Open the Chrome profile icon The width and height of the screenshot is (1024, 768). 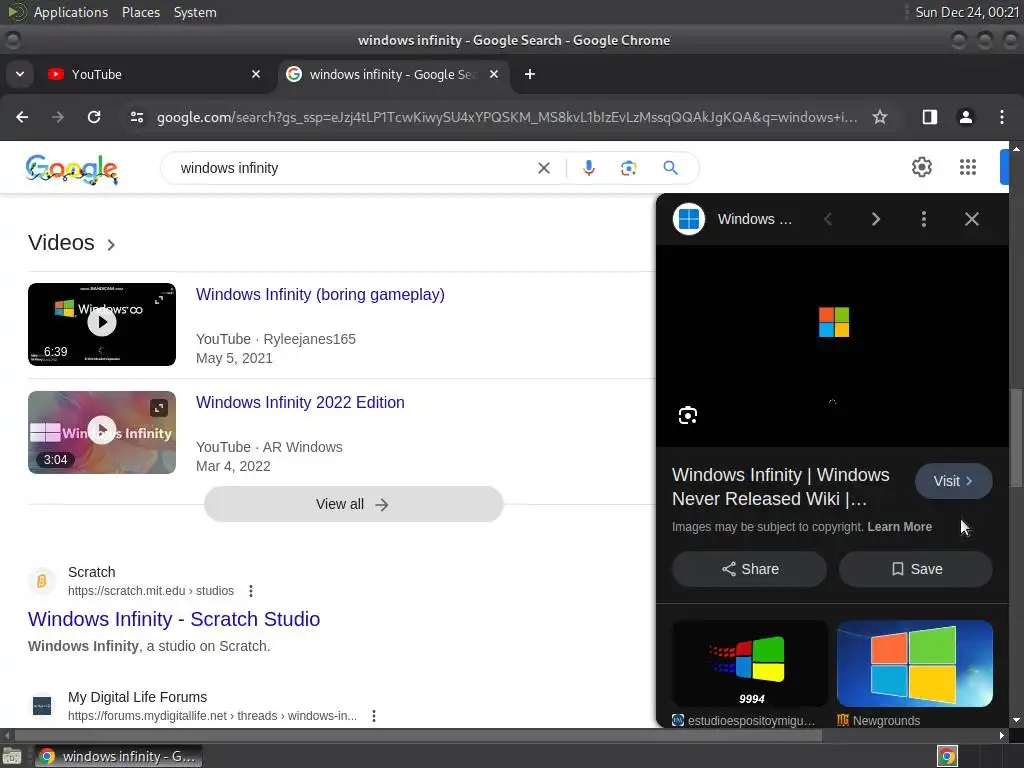click(x=965, y=117)
